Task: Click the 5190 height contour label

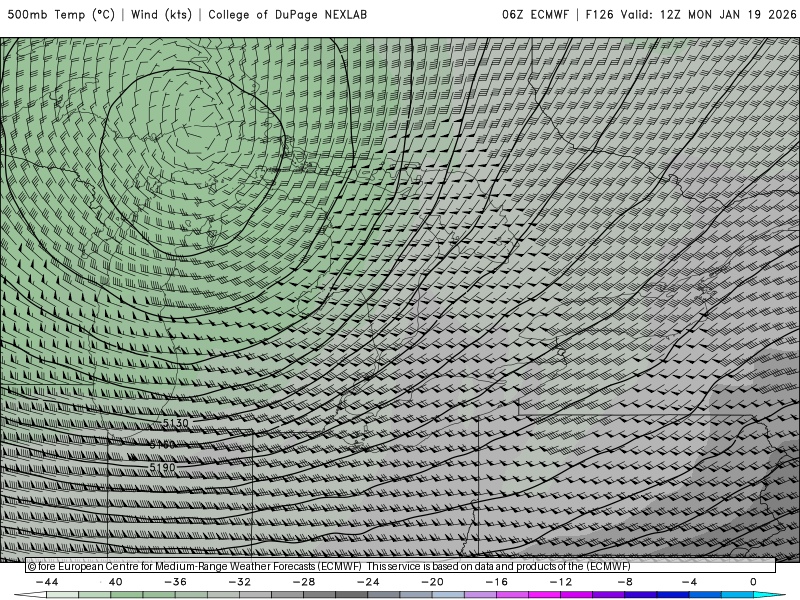Action: coord(162,467)
